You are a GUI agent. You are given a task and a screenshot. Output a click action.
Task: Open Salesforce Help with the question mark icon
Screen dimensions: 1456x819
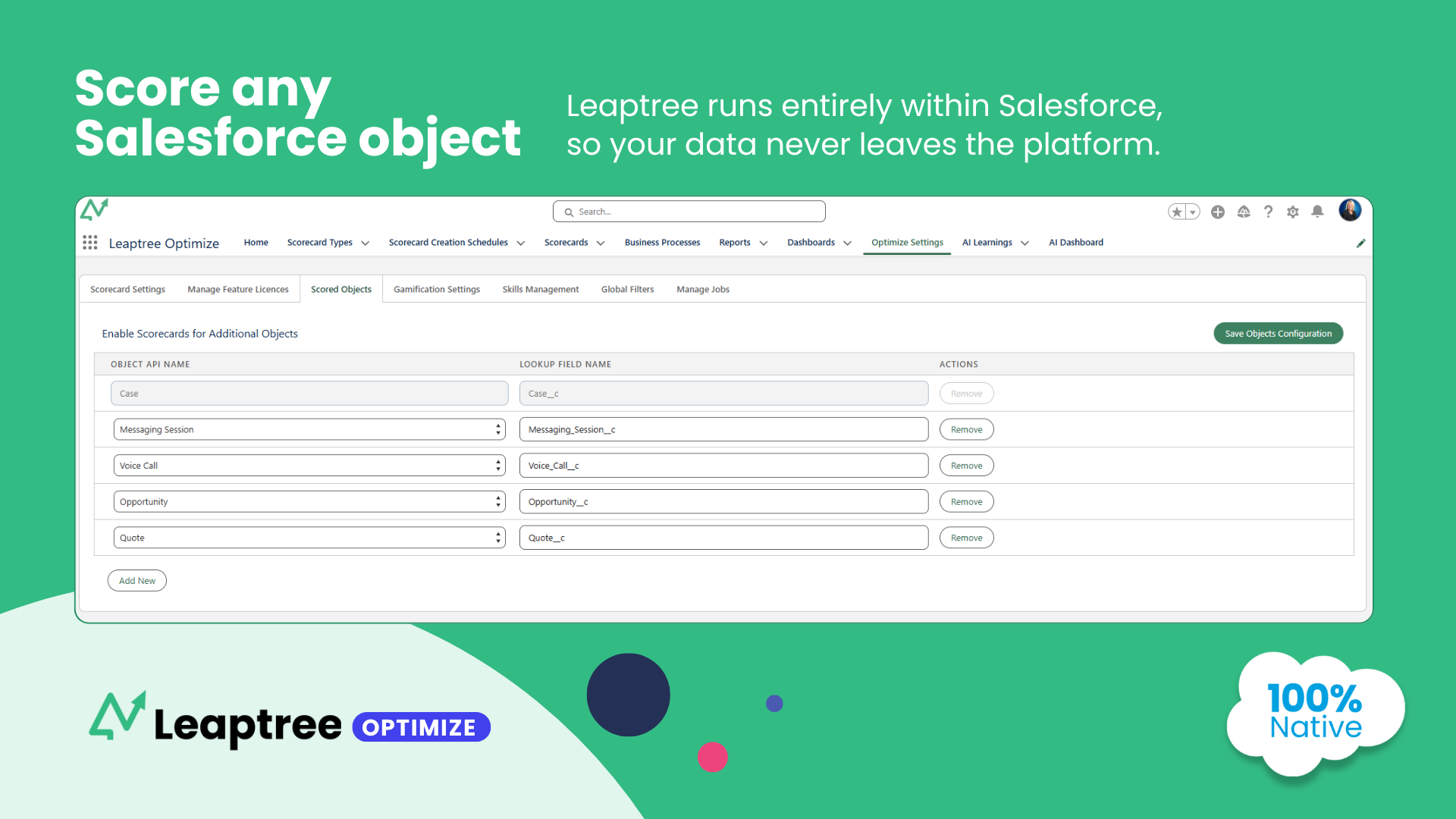1268,212
